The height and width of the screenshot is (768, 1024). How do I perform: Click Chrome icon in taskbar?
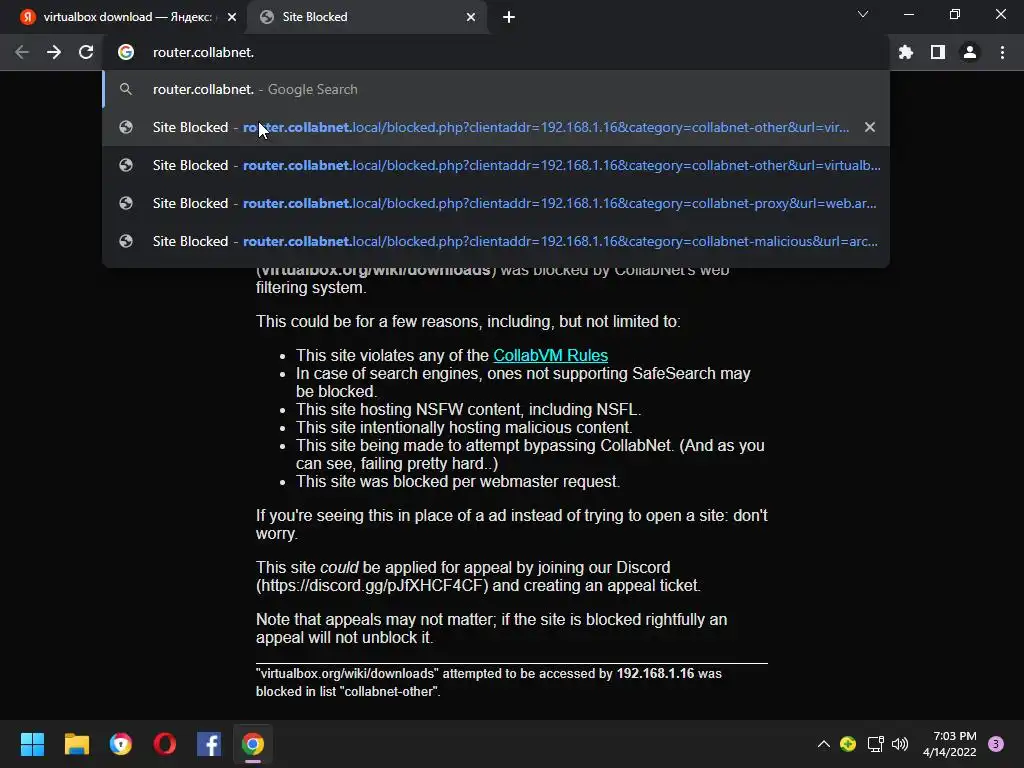253,744
